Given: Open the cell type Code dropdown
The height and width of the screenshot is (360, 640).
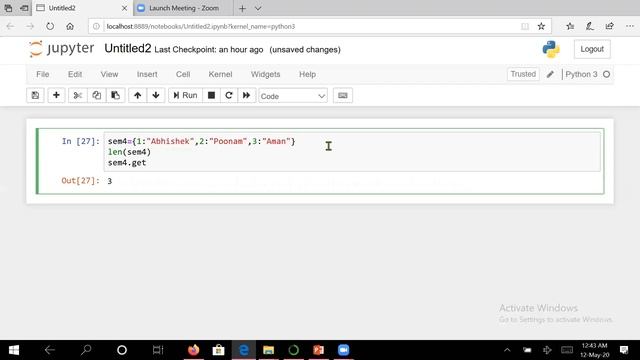Looking at the screenshot, I should 293,96.
